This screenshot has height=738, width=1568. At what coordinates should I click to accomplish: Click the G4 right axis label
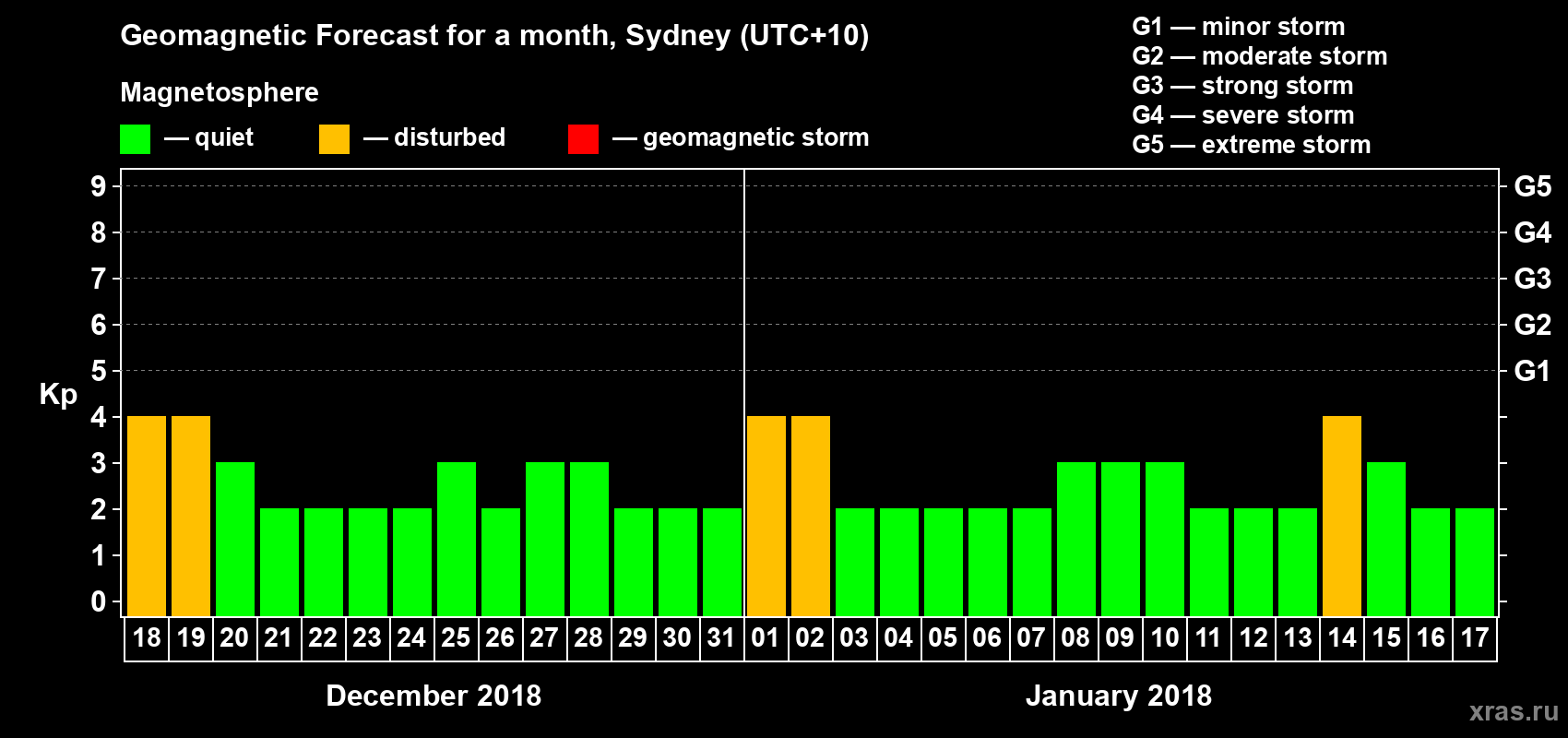coord(1533,232)
